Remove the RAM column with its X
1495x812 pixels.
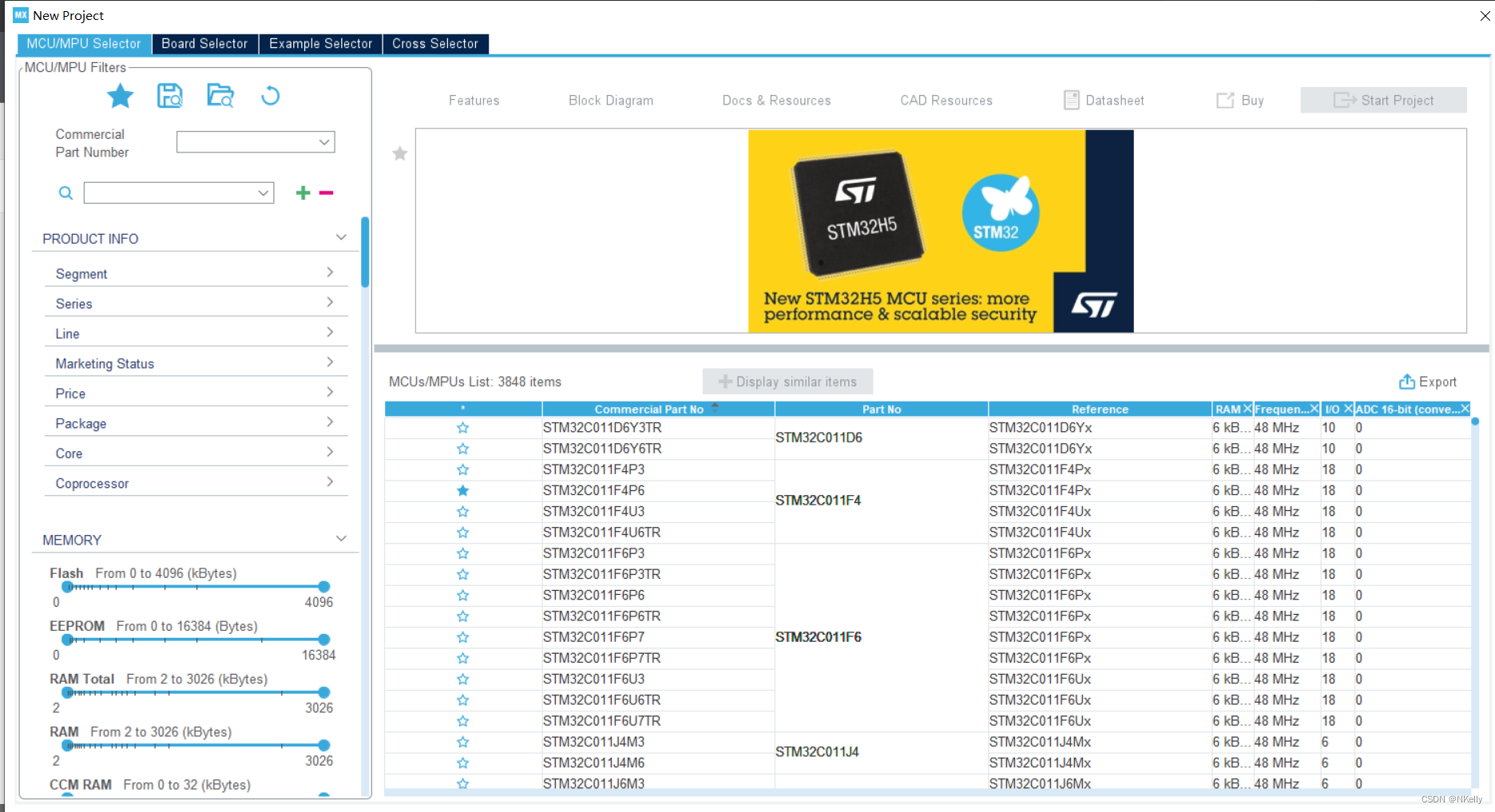tap(1247, 409)
